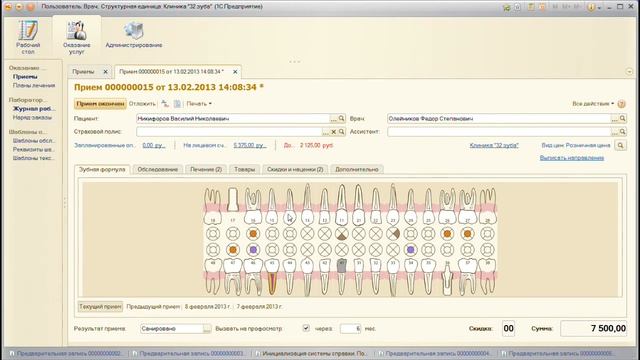Switch to the Приемы tab
Screen dimensions: 640x360
point(83,71)
